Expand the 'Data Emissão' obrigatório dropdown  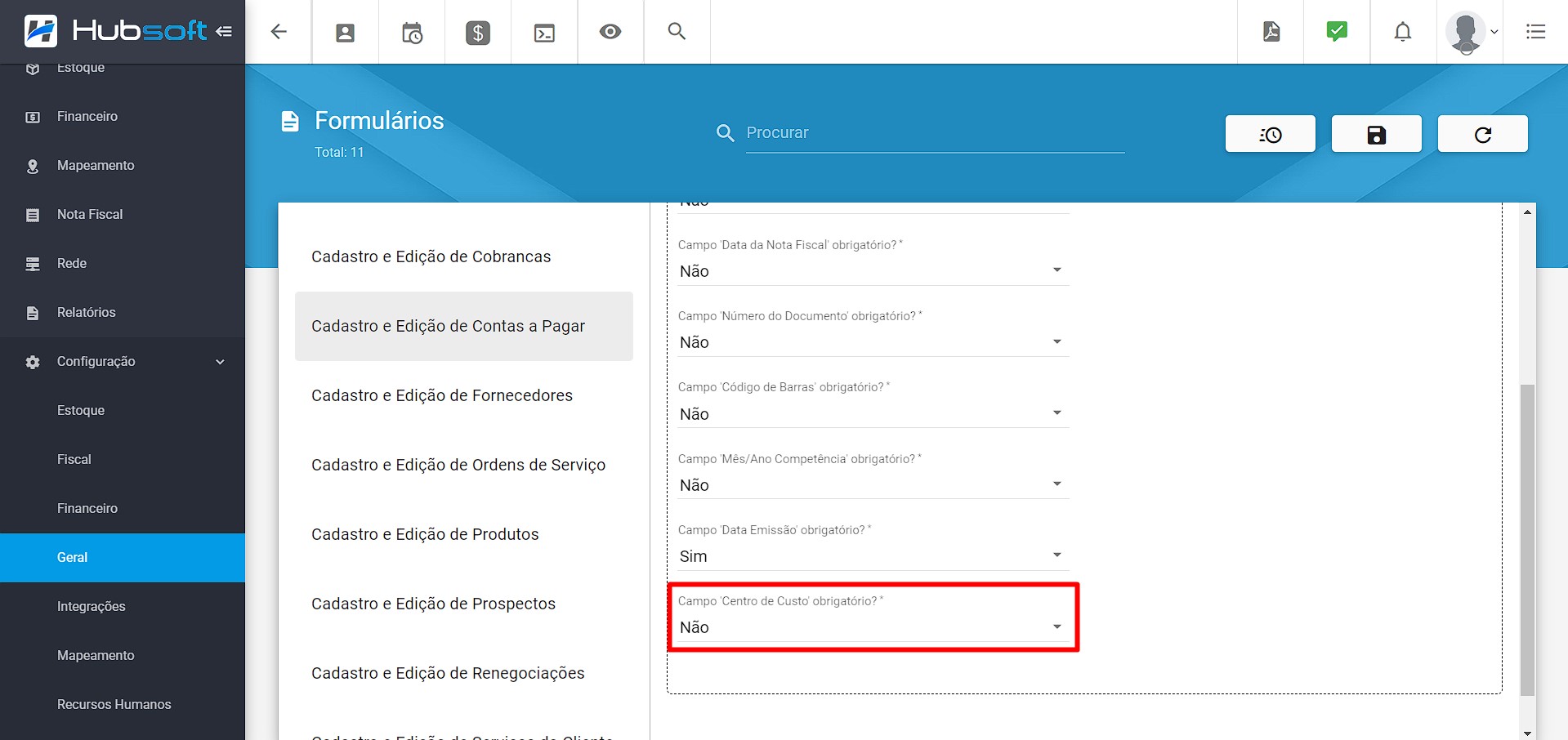pyautogui.click(x=873, y=556)
